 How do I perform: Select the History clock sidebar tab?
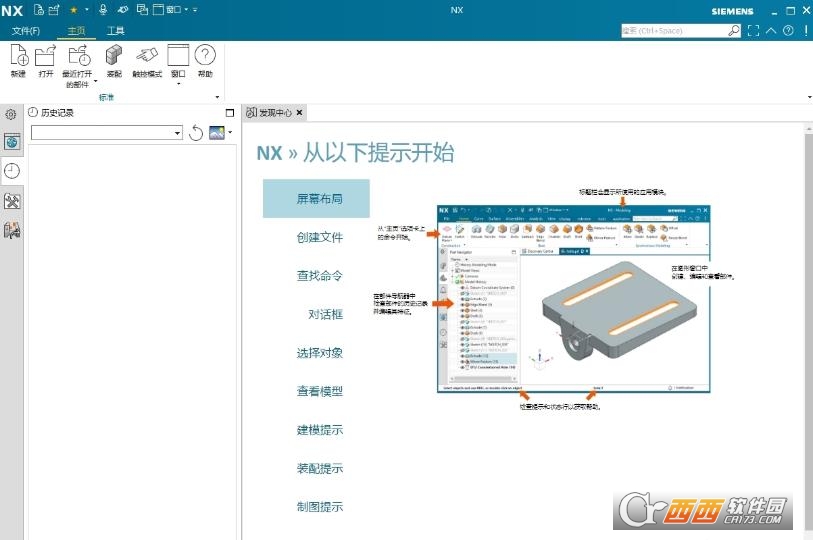click(x=12, y=171)
